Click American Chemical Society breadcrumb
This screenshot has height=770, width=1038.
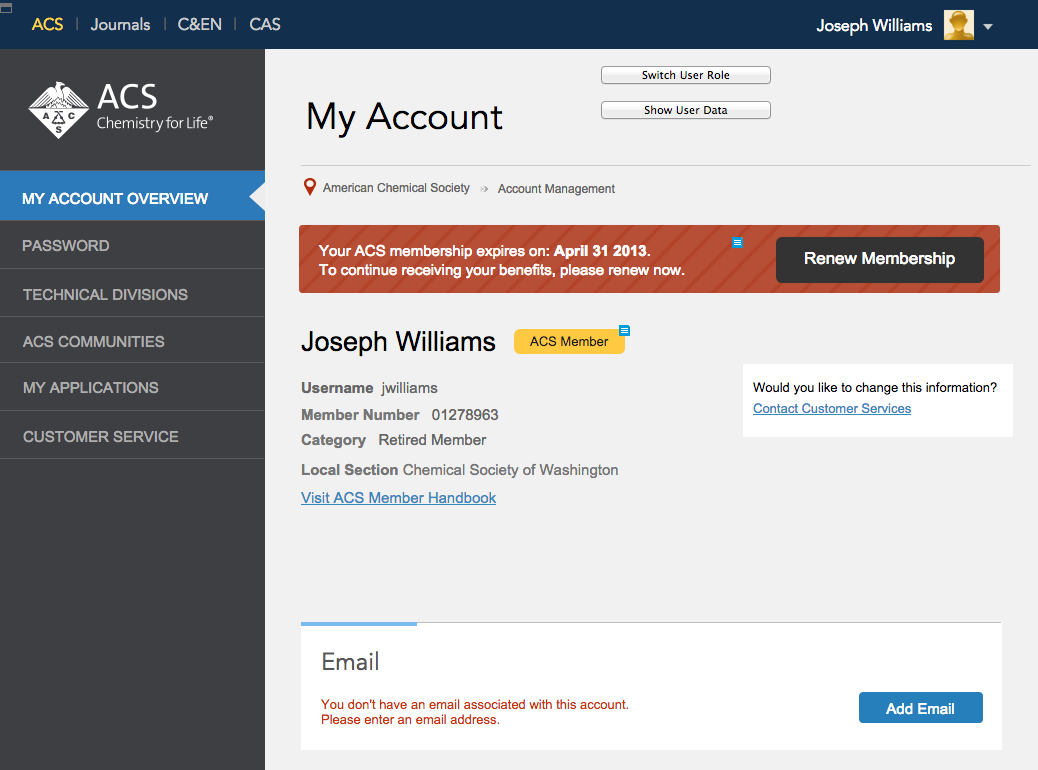(397, 188)
